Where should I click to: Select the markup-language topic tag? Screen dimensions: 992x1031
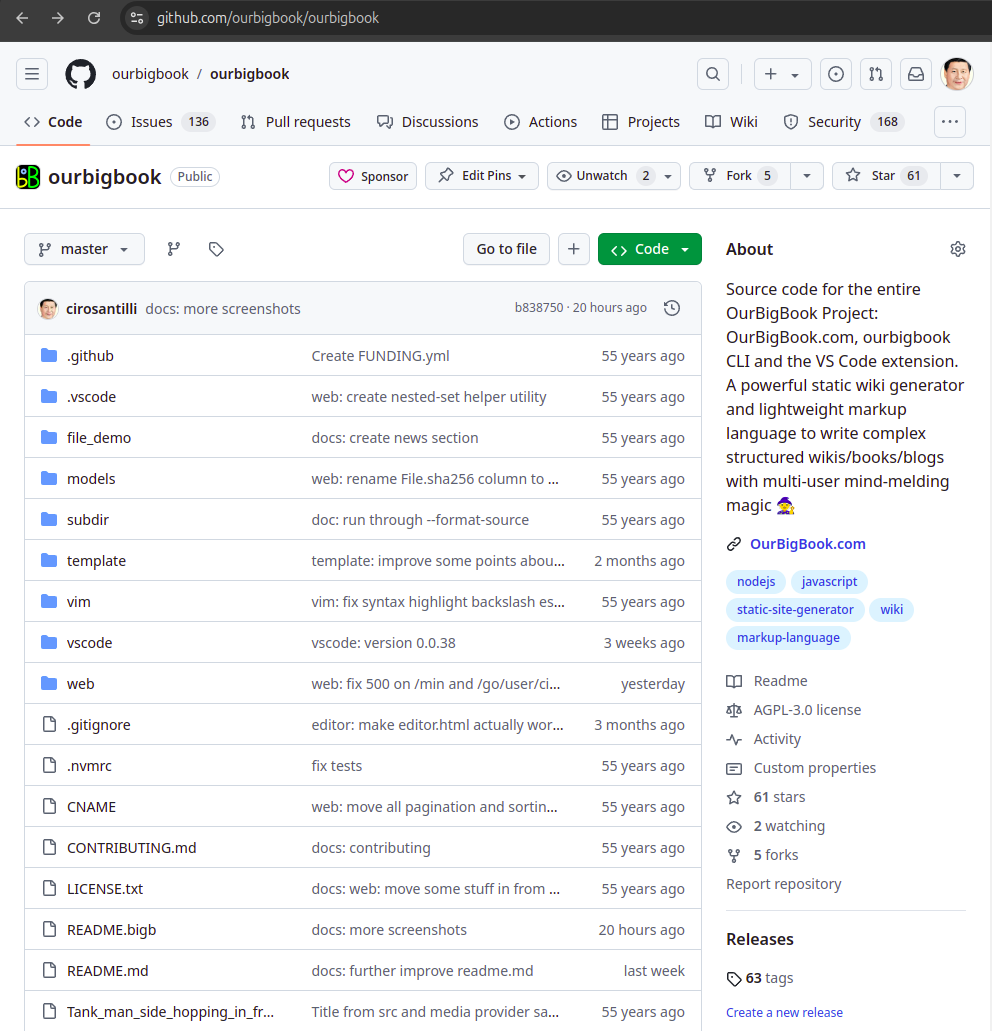[x=788, y=638]
